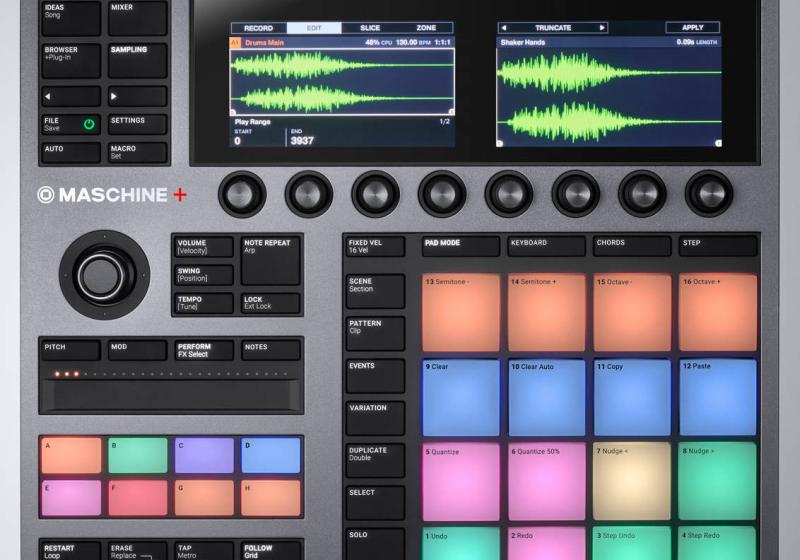This screenshot has width=800, height=560.
Task: Open the MIXER button
Action: (138, 18)
